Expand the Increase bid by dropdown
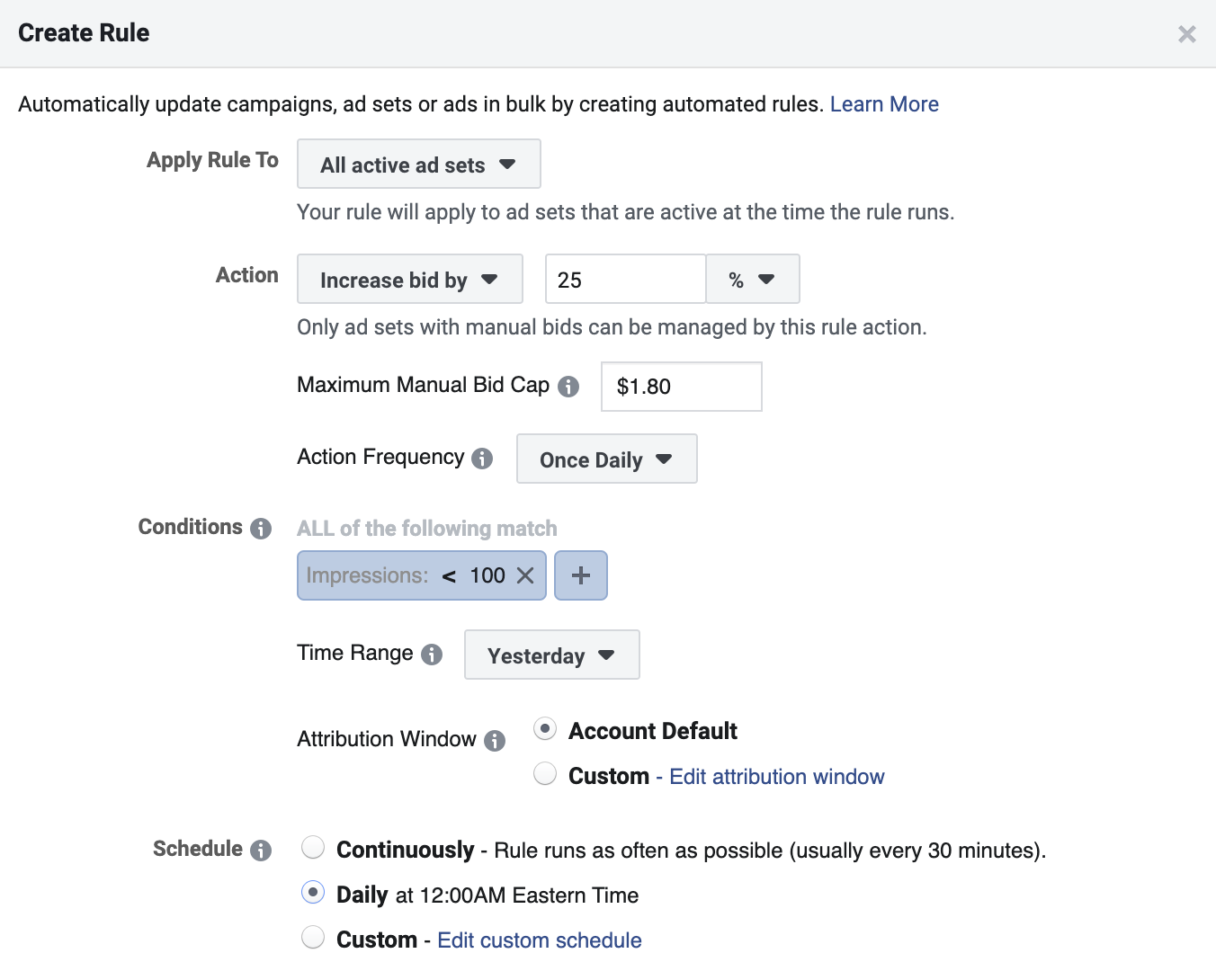Image resolution: width=1216 pixels, height=980 pixels. 409,280
